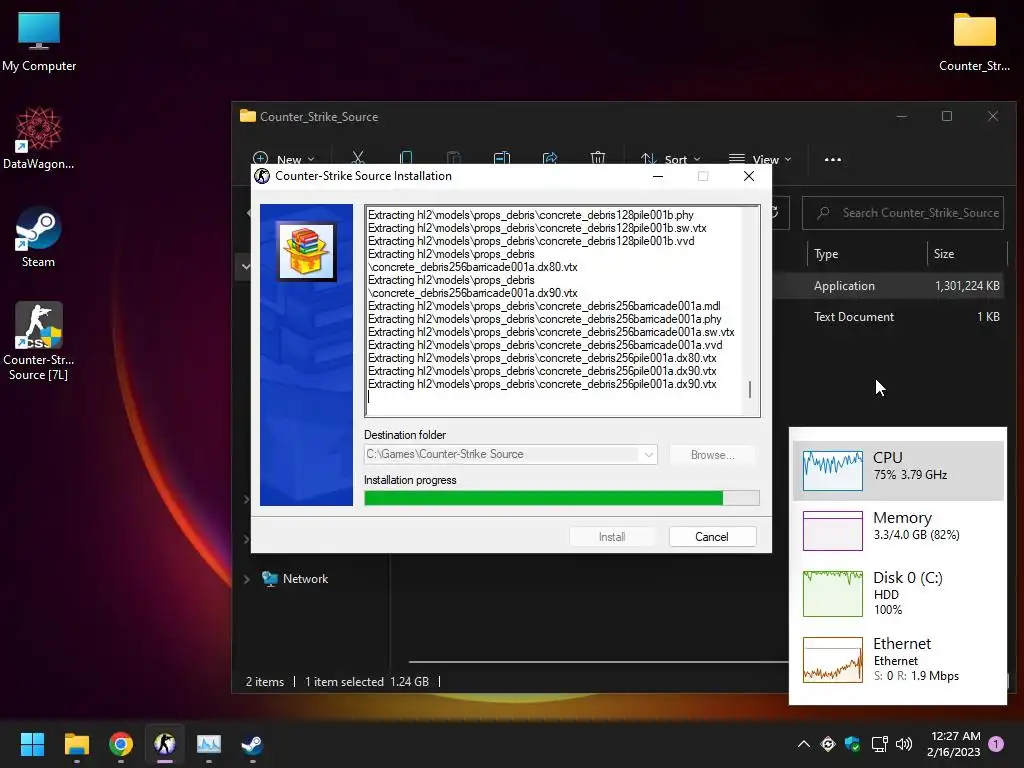Click the disabled Browse... button
The height and width of the screenshot is (768, 1024).
pyautogui.click(x=712, y=455)
